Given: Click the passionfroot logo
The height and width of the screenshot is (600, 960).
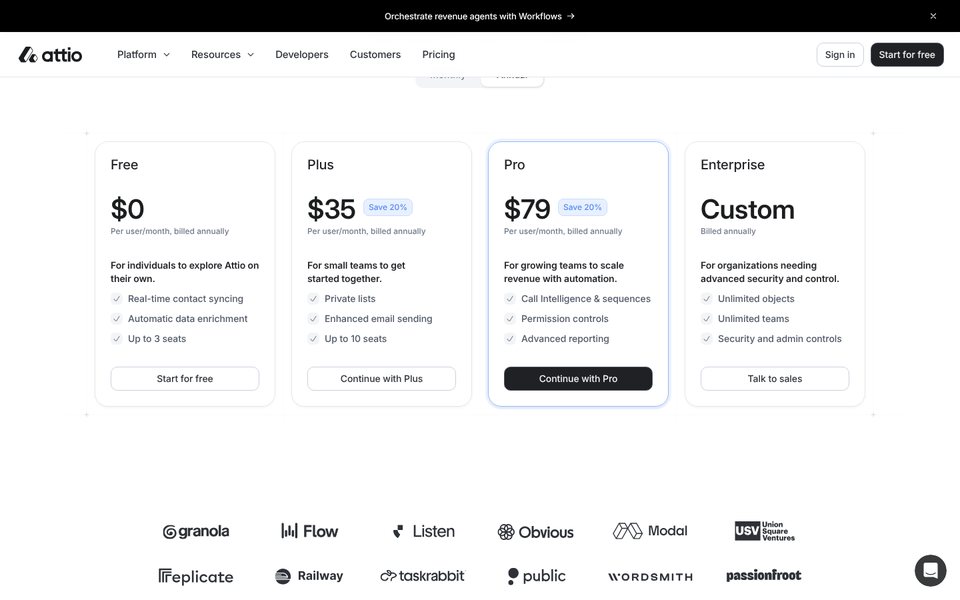Looking at the screenshot, I should (x=763, y=576).
